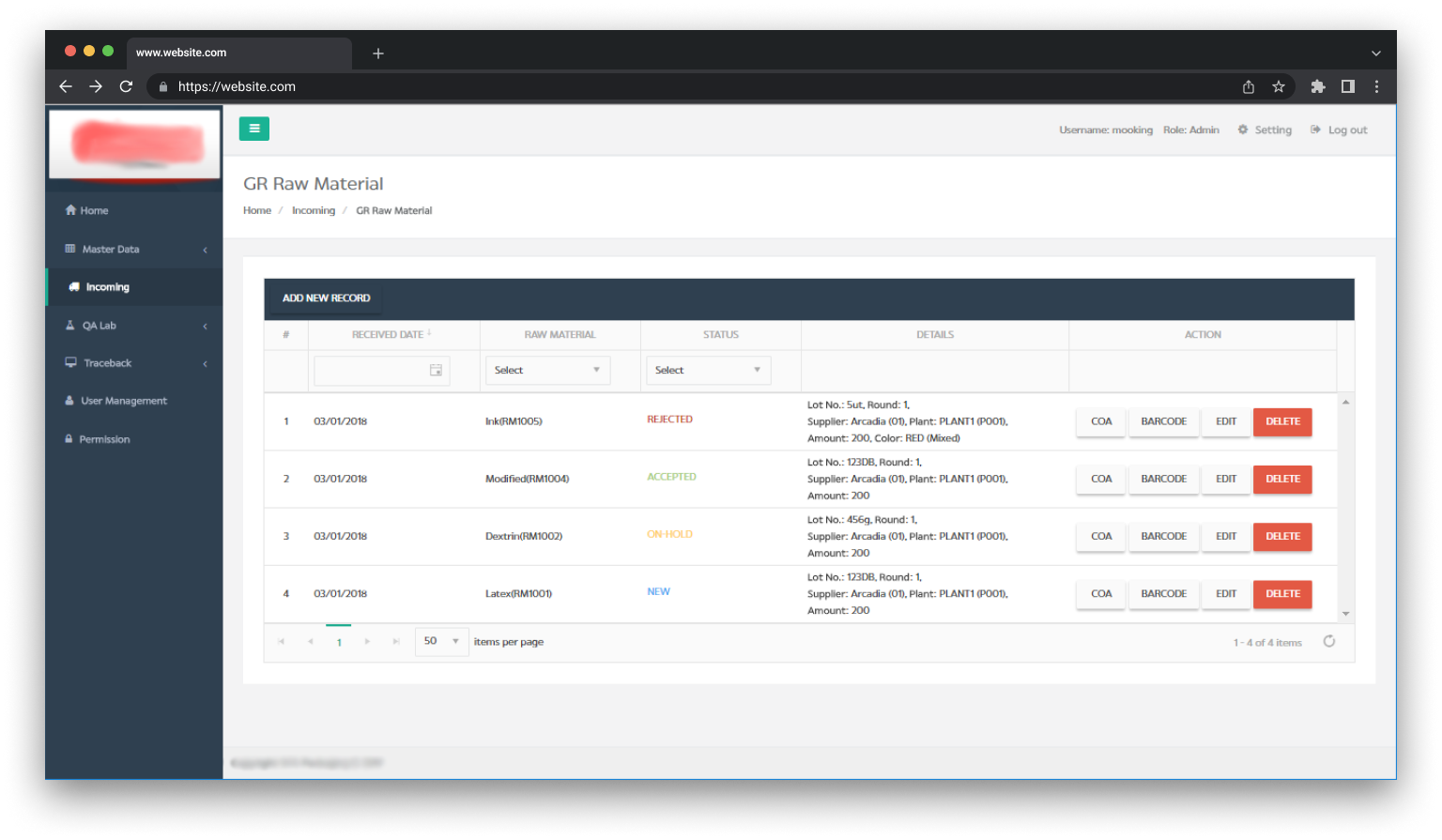Screen dimensions: 1442x840
Task: Click the STATUS column header
Action: (x=721, y=334)
